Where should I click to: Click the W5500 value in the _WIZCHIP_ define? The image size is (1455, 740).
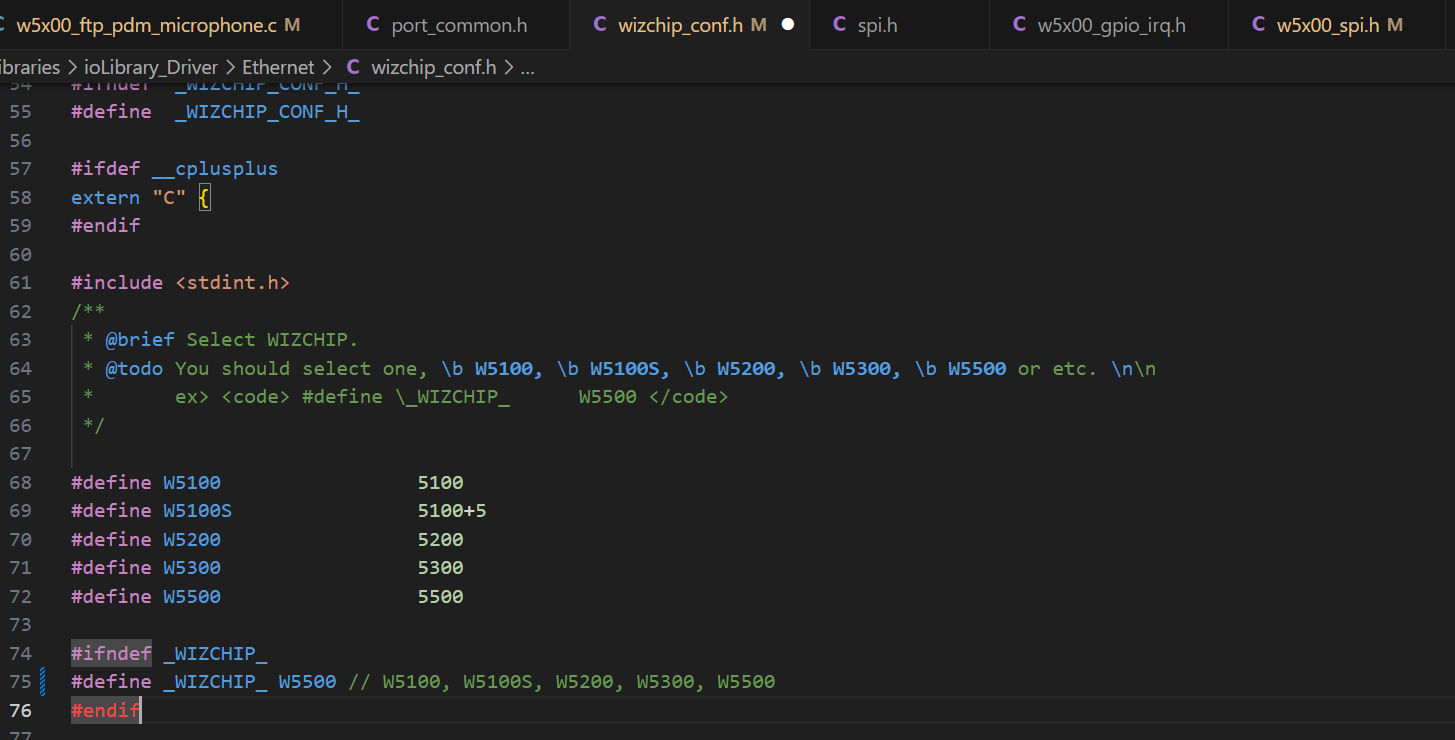307,681
